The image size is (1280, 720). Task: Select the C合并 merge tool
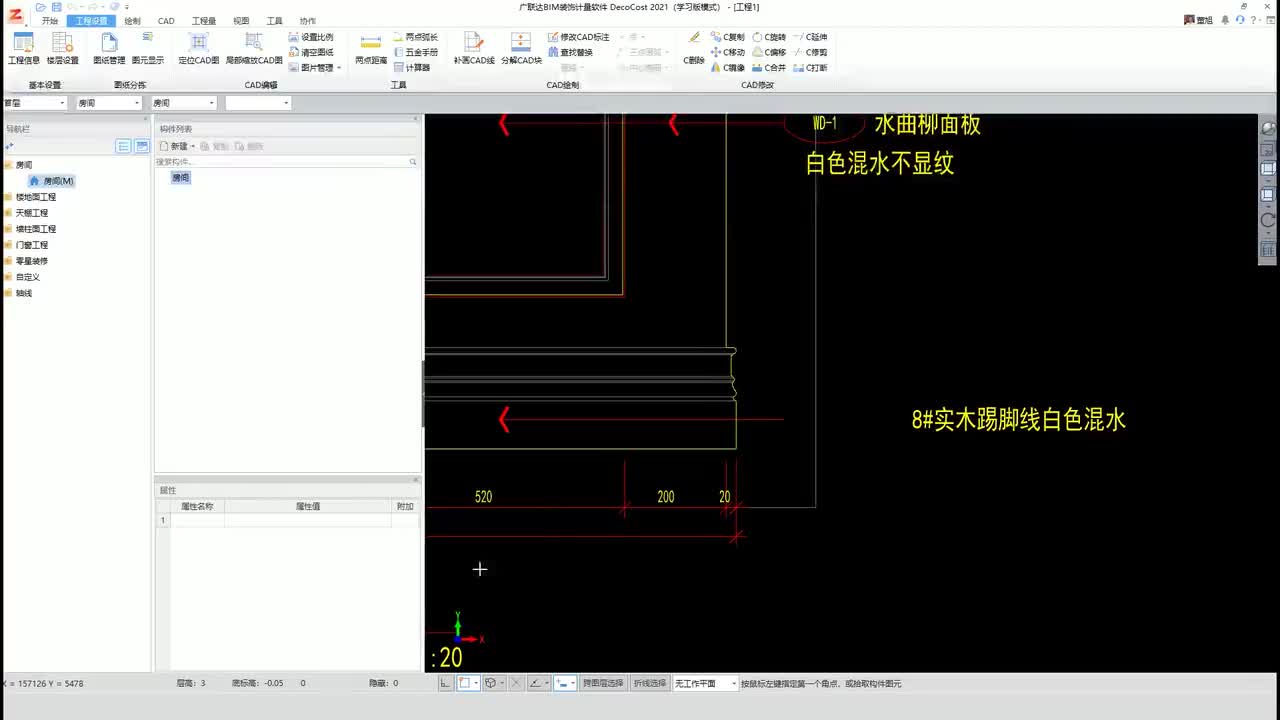[x=769, y=68]
